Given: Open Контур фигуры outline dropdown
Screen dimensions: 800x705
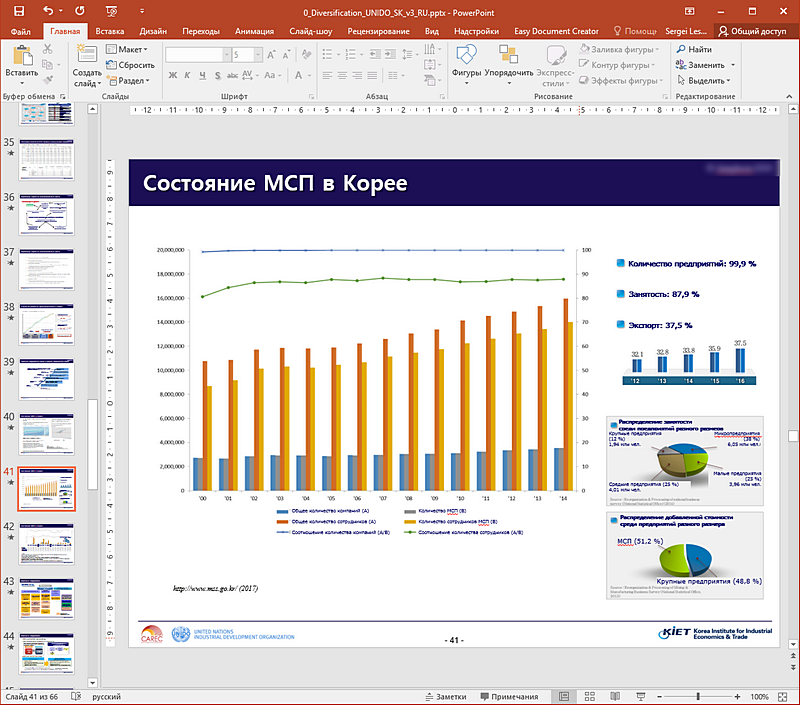Looking at the screenshot, I should pos(617,65).
